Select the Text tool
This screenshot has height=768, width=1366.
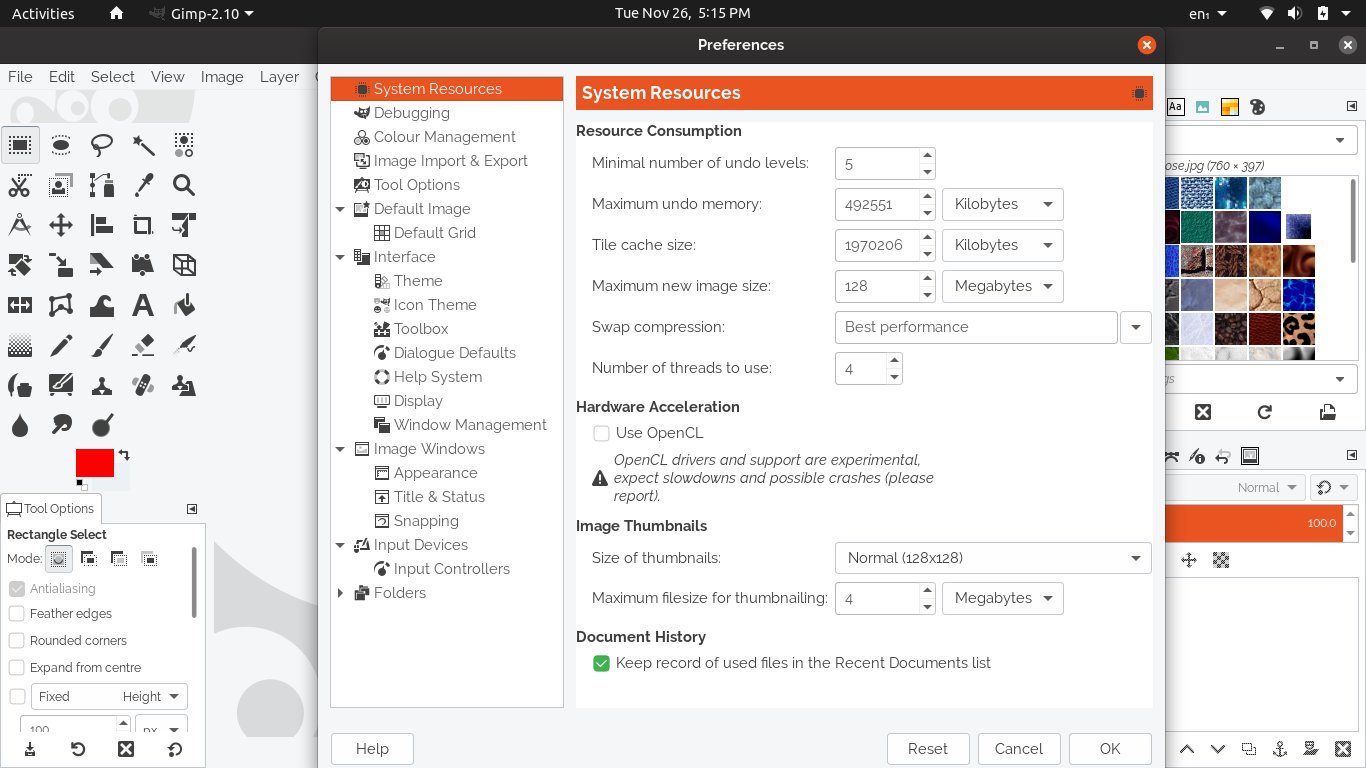[x=143, y=305]
